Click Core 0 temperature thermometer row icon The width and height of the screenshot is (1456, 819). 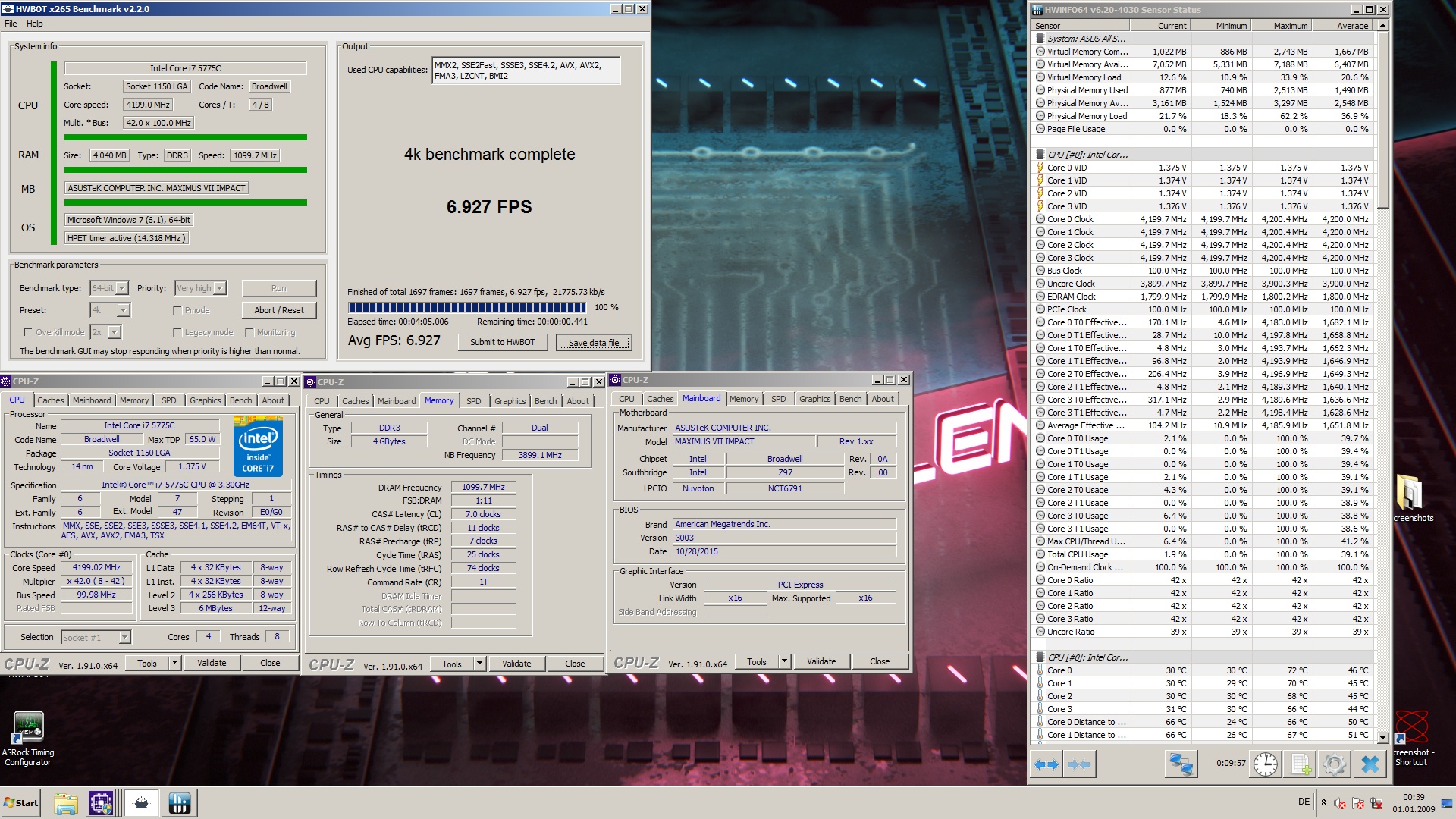[x=1040, y=670]
